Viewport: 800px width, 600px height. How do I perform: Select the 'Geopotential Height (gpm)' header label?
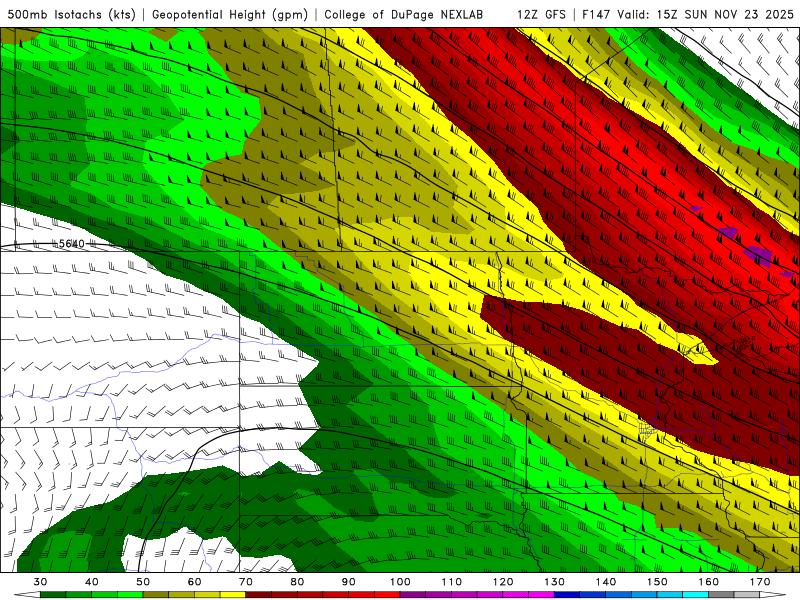click(x=230, y=14)
